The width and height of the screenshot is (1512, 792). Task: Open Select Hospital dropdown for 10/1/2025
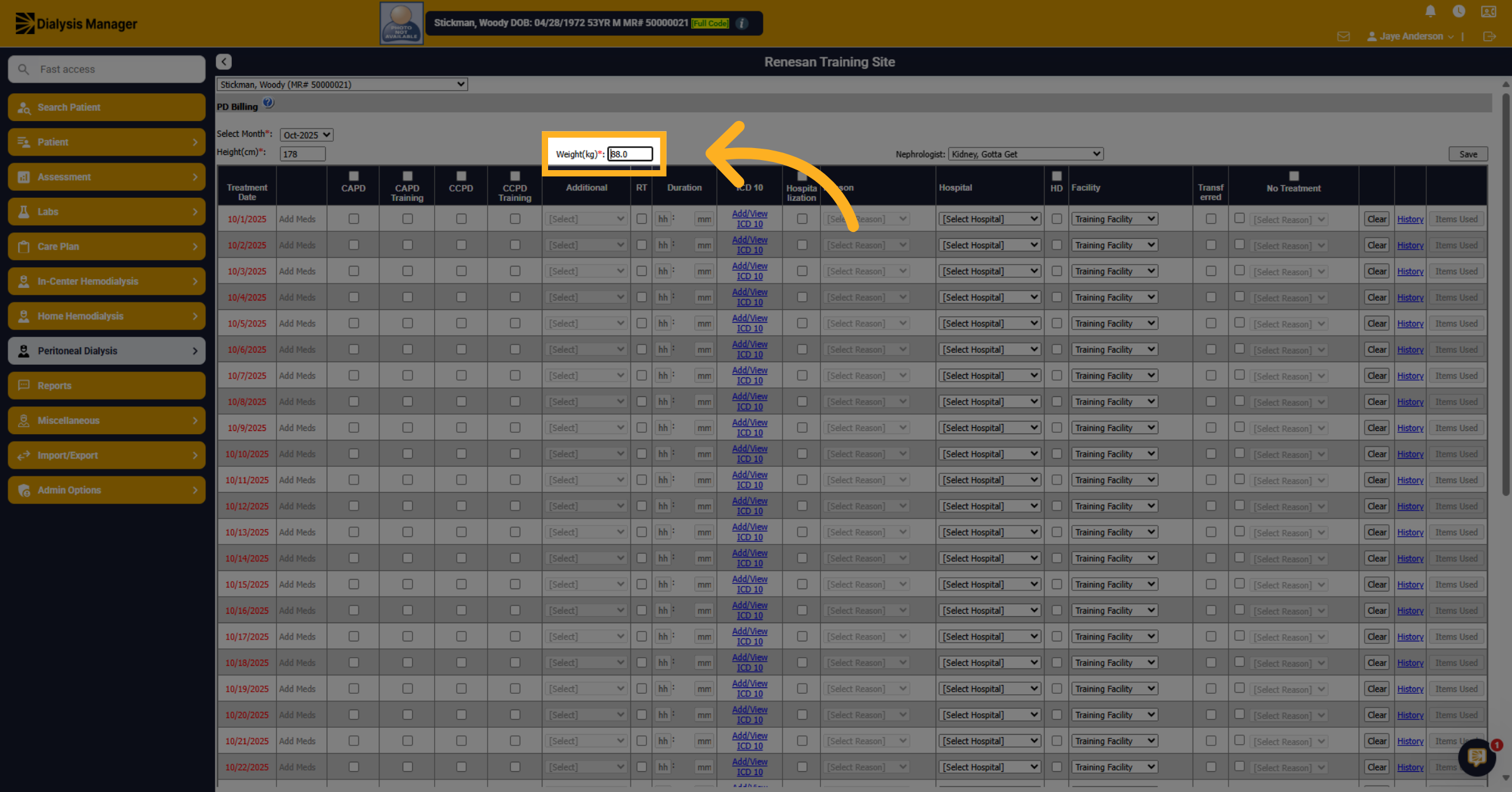coord(990,219)
